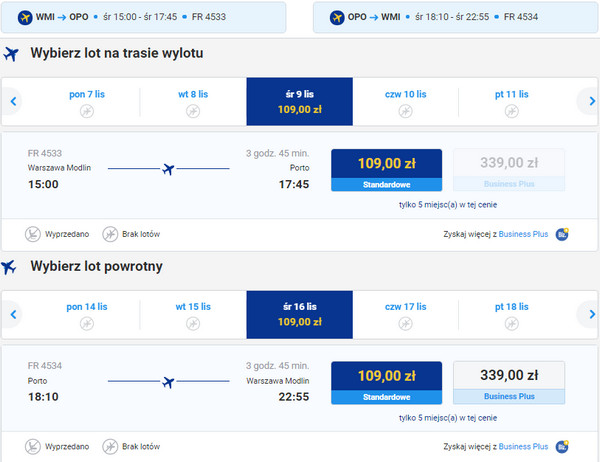Show earlier return dates with left arrow

[14, 314]
